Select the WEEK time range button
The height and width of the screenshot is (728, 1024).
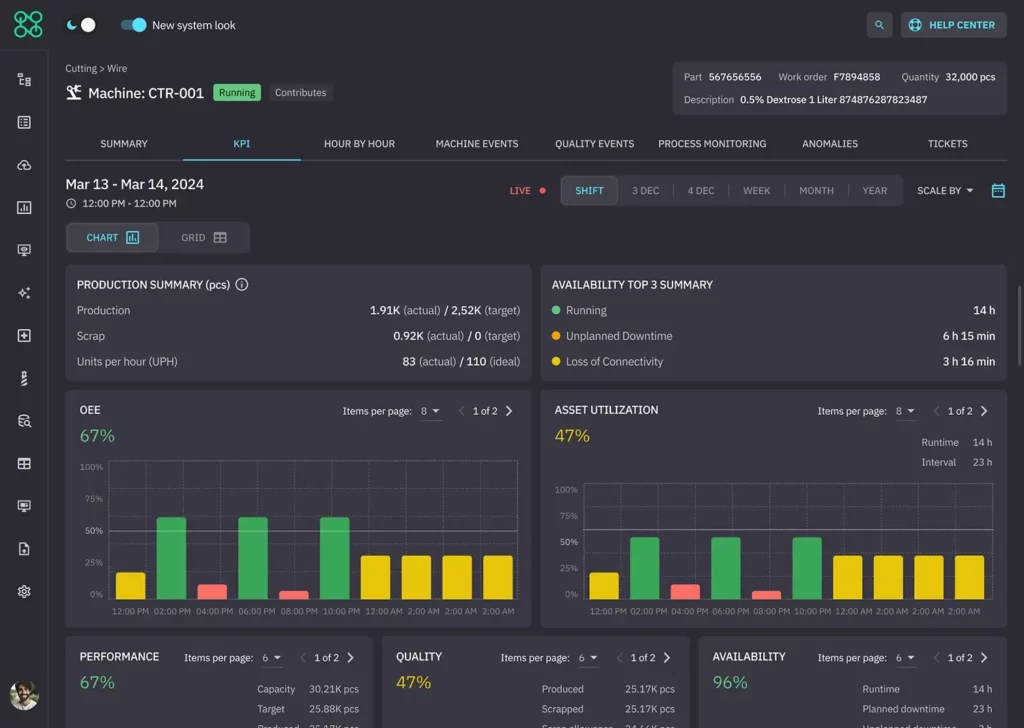(756, 191)
